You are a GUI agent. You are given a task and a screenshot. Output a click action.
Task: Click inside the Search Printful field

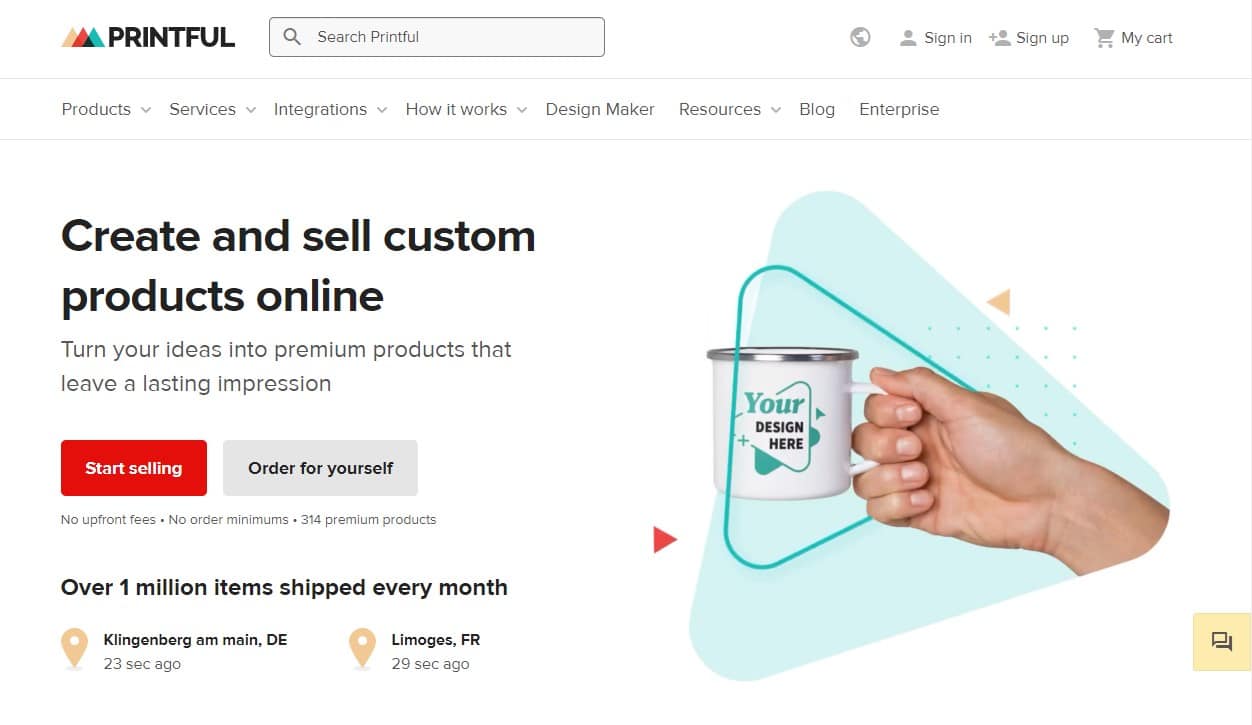[x=430, y=36]
